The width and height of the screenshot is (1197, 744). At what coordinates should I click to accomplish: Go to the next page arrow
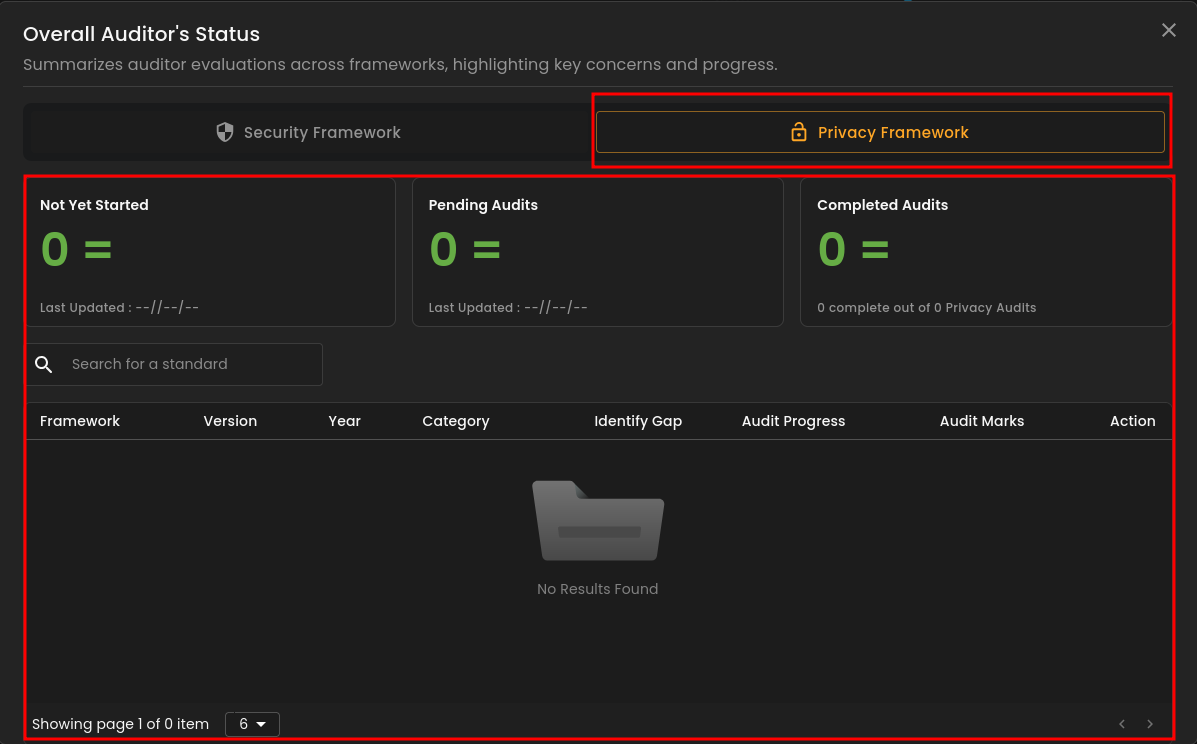pos(1150,724)
